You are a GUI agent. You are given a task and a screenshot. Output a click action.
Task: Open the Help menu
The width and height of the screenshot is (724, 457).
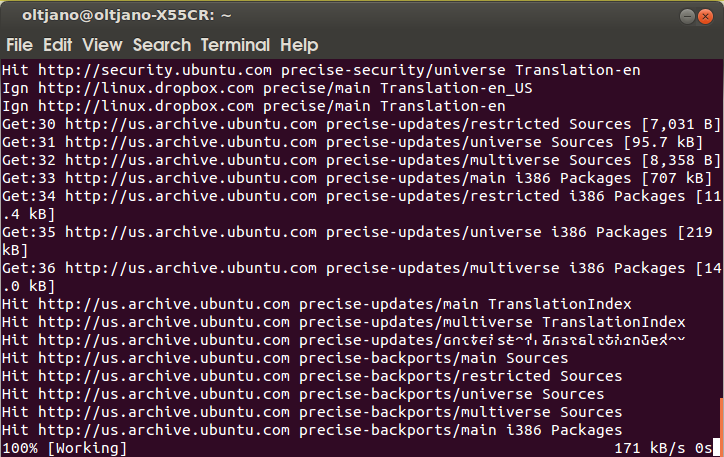299,45
